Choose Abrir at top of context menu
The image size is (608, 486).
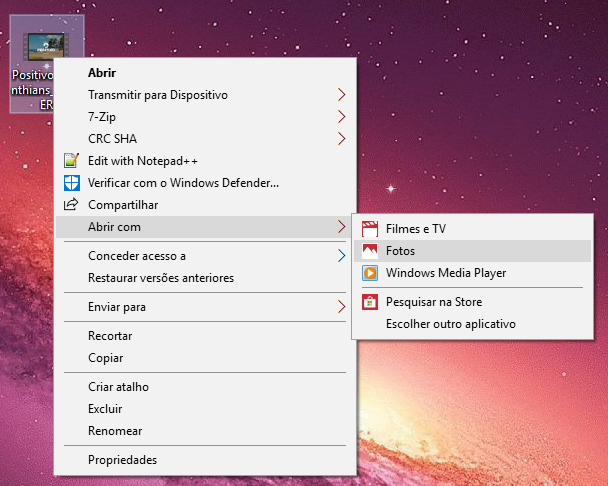(102, 73)
